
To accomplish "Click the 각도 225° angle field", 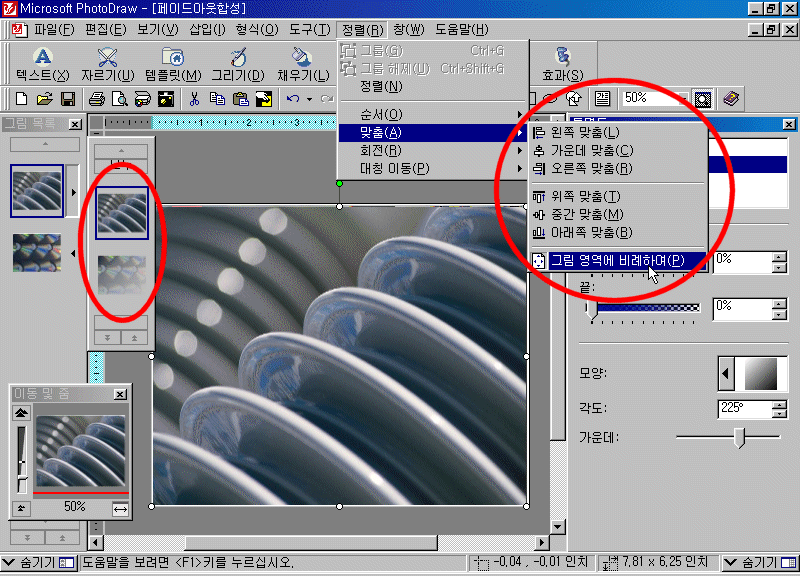I will (x=745, y=409).
